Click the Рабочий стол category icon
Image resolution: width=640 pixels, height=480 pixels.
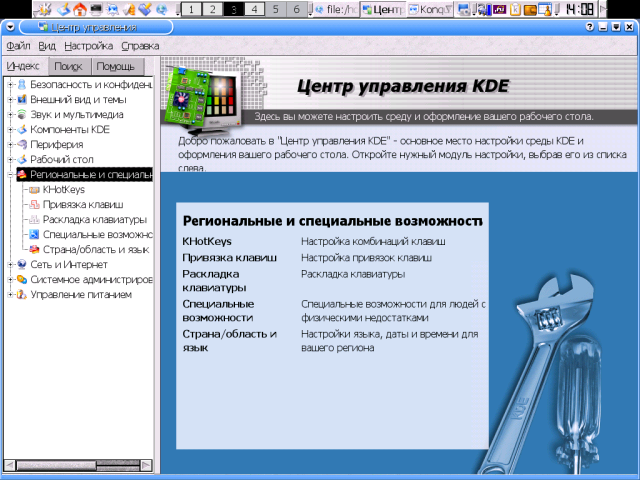pos(22,160)
